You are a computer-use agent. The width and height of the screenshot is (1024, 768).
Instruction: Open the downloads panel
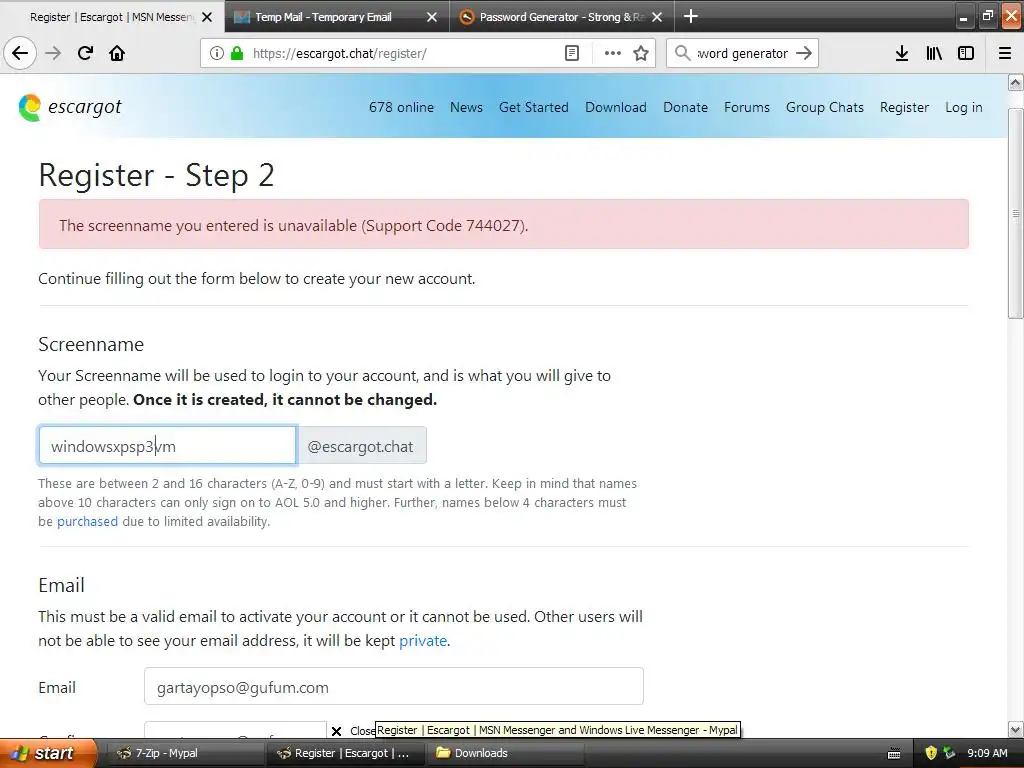tap(902, 53)
